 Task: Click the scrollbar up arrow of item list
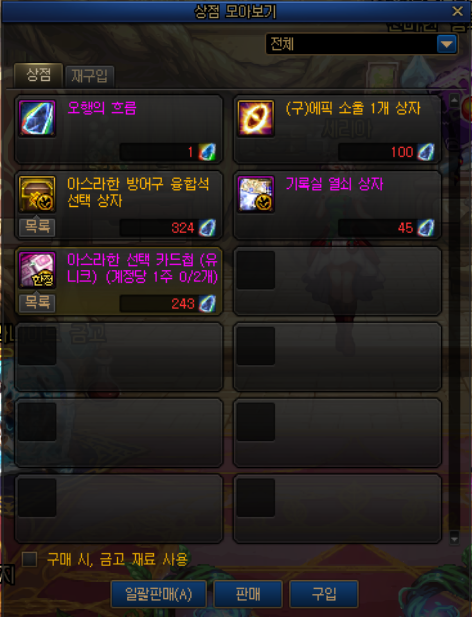click(x=454, y=100)
